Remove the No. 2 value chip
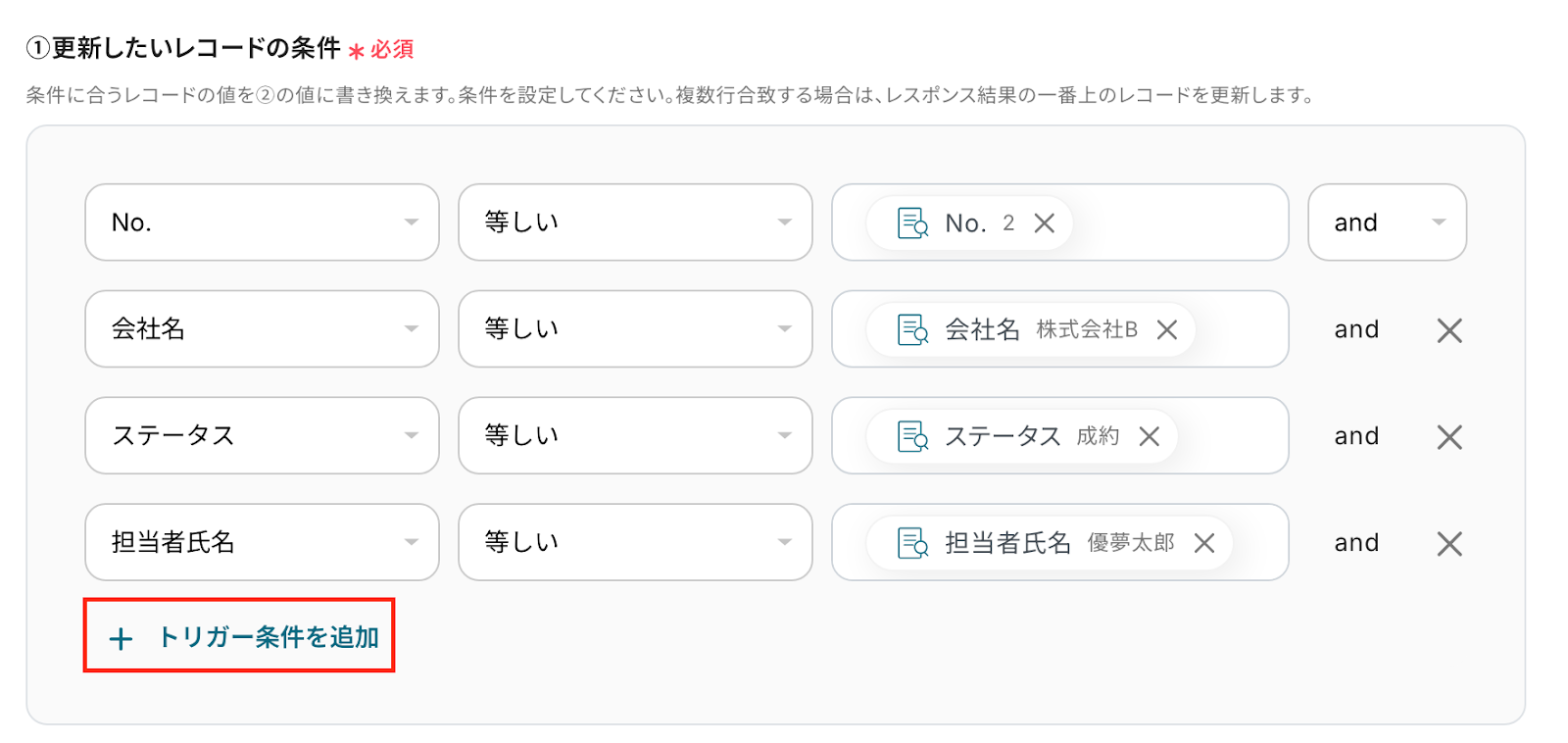 pyautogui.click(x=1045, y=223)
